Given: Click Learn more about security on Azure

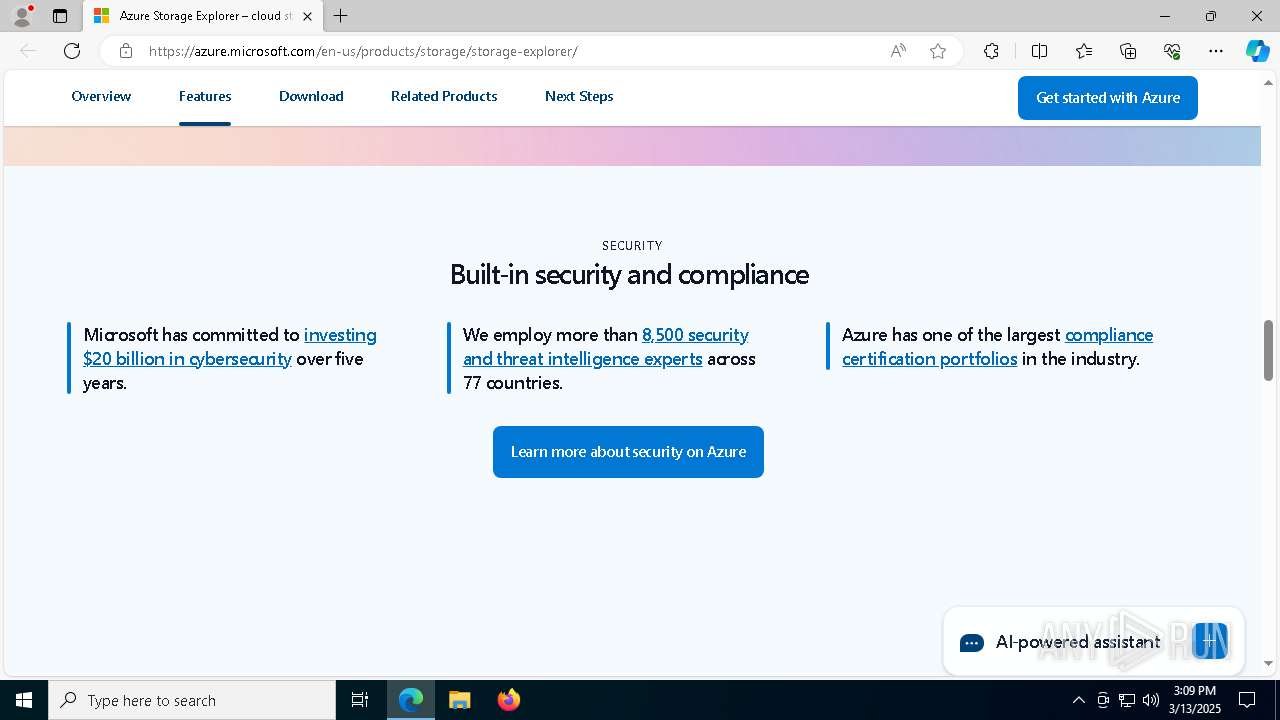Looking at the screenshot, I should [628, 452].
